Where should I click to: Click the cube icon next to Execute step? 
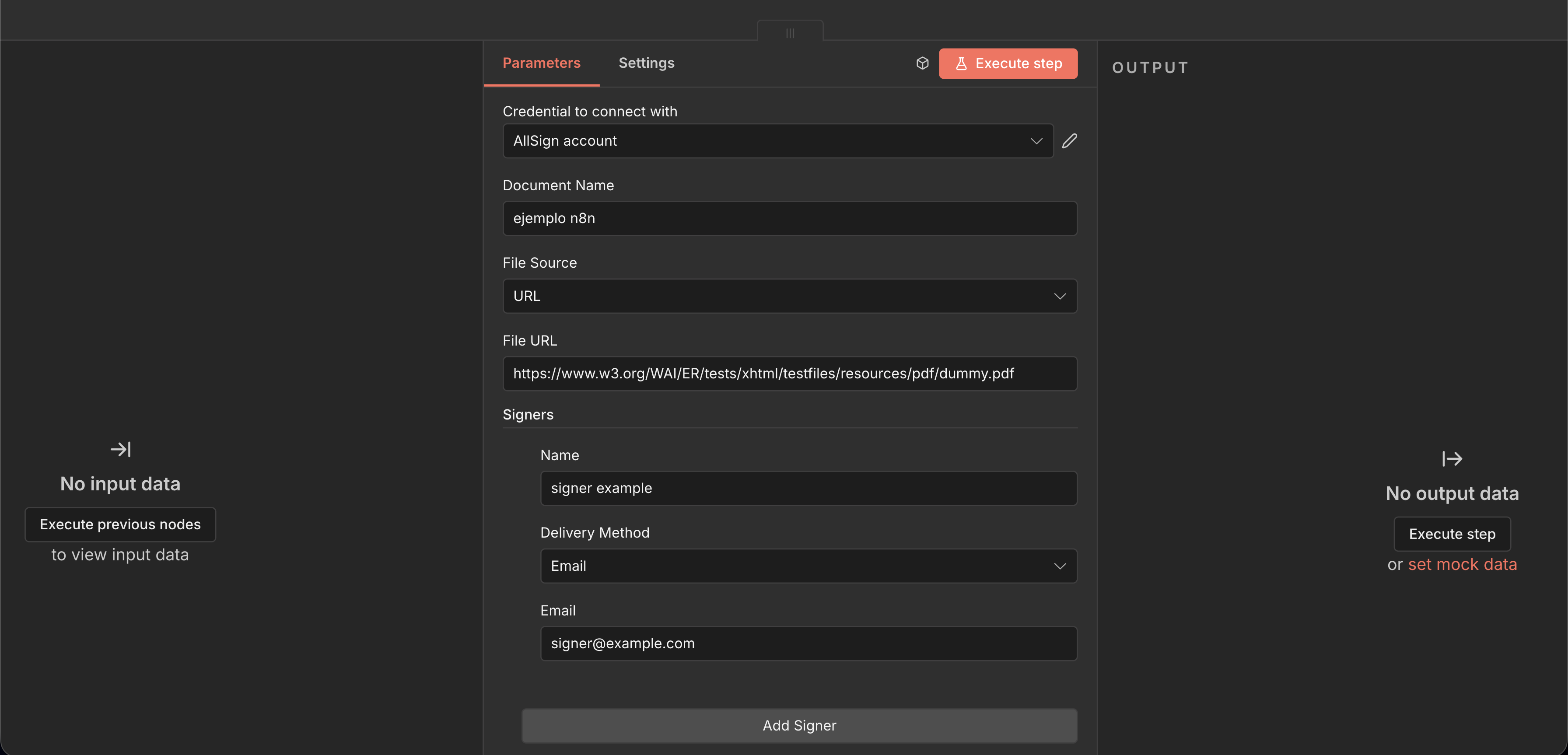922,63
